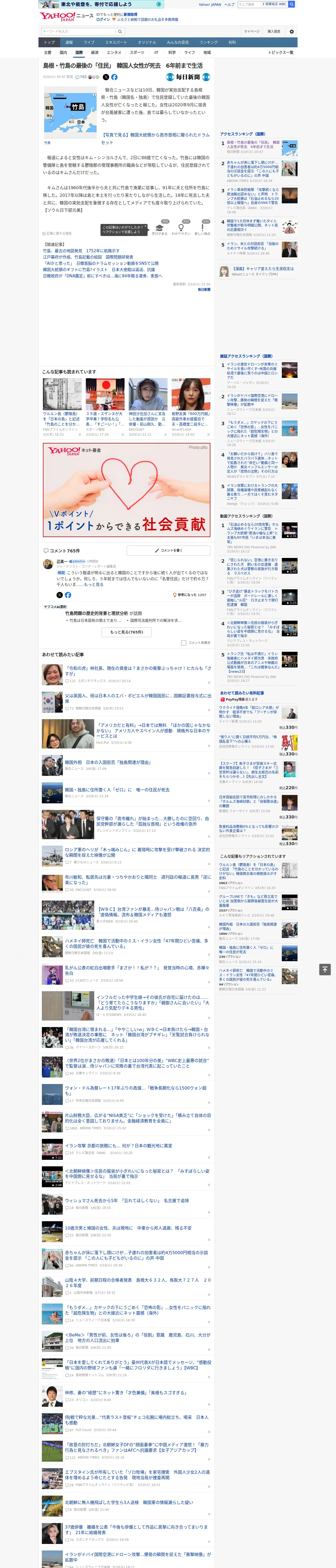Open 【写真で見る】韓国大統領 drum set link
The width and height of the screenshot is (336, 1568).
[x=155, y=139]
